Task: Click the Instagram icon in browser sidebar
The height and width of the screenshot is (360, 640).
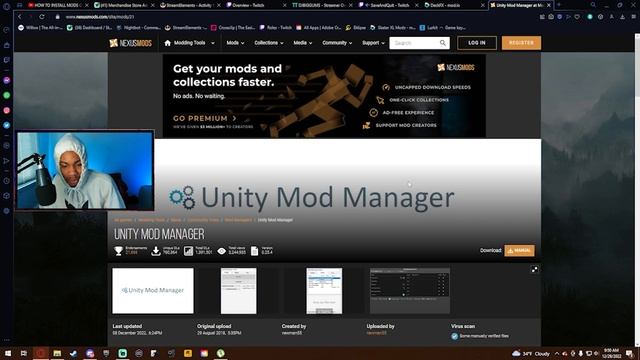Action: coord(7,110)
